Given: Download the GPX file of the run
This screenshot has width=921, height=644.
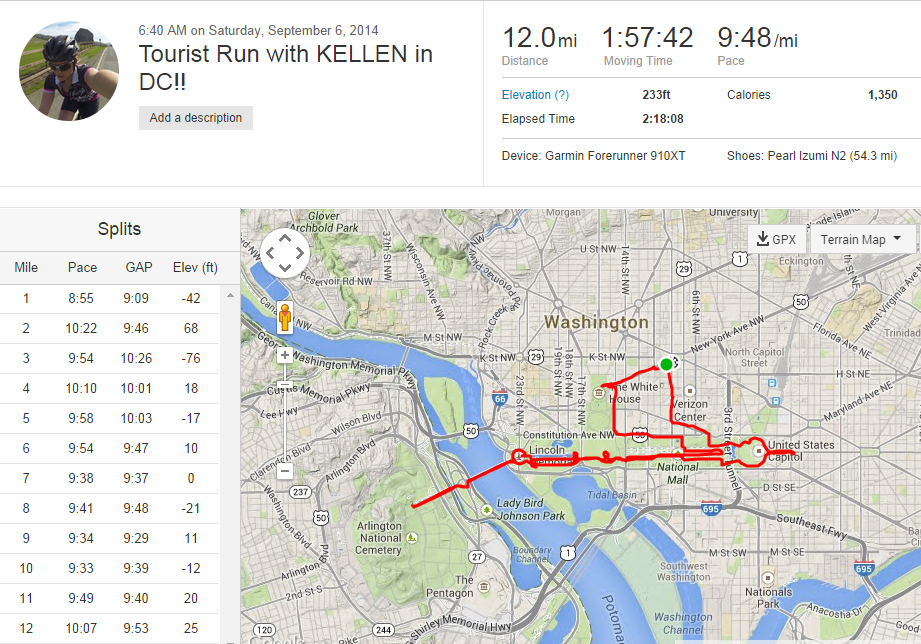Looking at the screenshot, I should (x=776, y=240).
